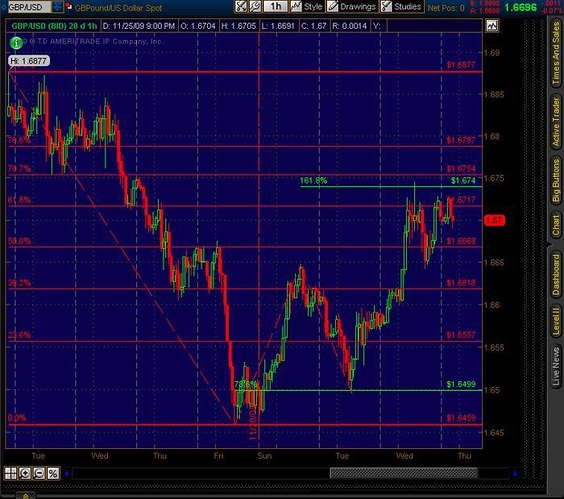This screenshot has width=564, height=499.
Task: Open the Style menu
Action: coord(307,6)
